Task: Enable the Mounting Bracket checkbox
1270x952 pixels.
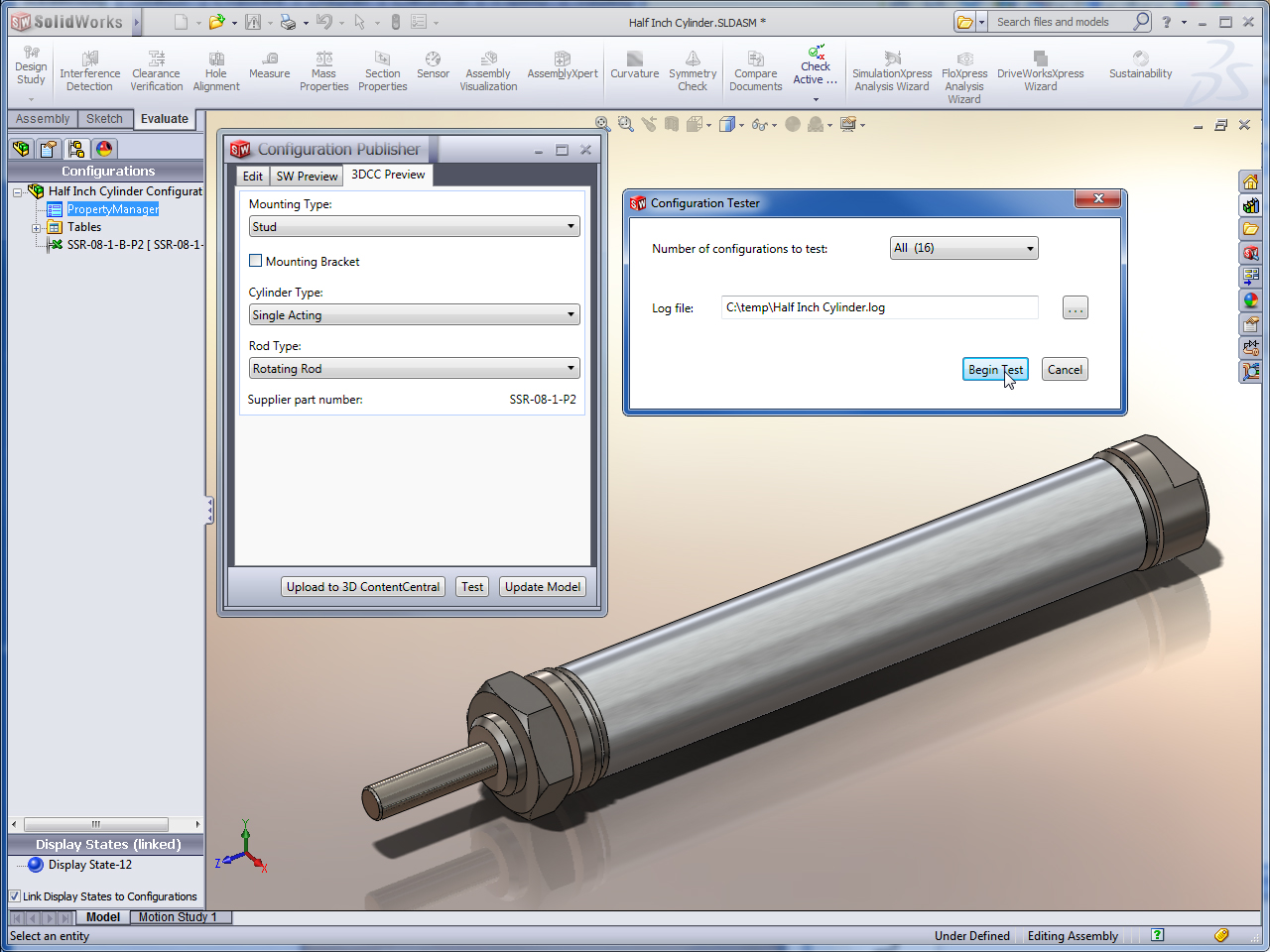Action: [256, 261]
